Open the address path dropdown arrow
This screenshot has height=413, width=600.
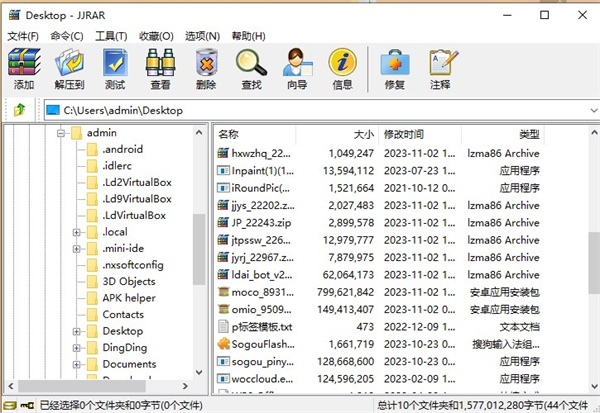point(593,110)
